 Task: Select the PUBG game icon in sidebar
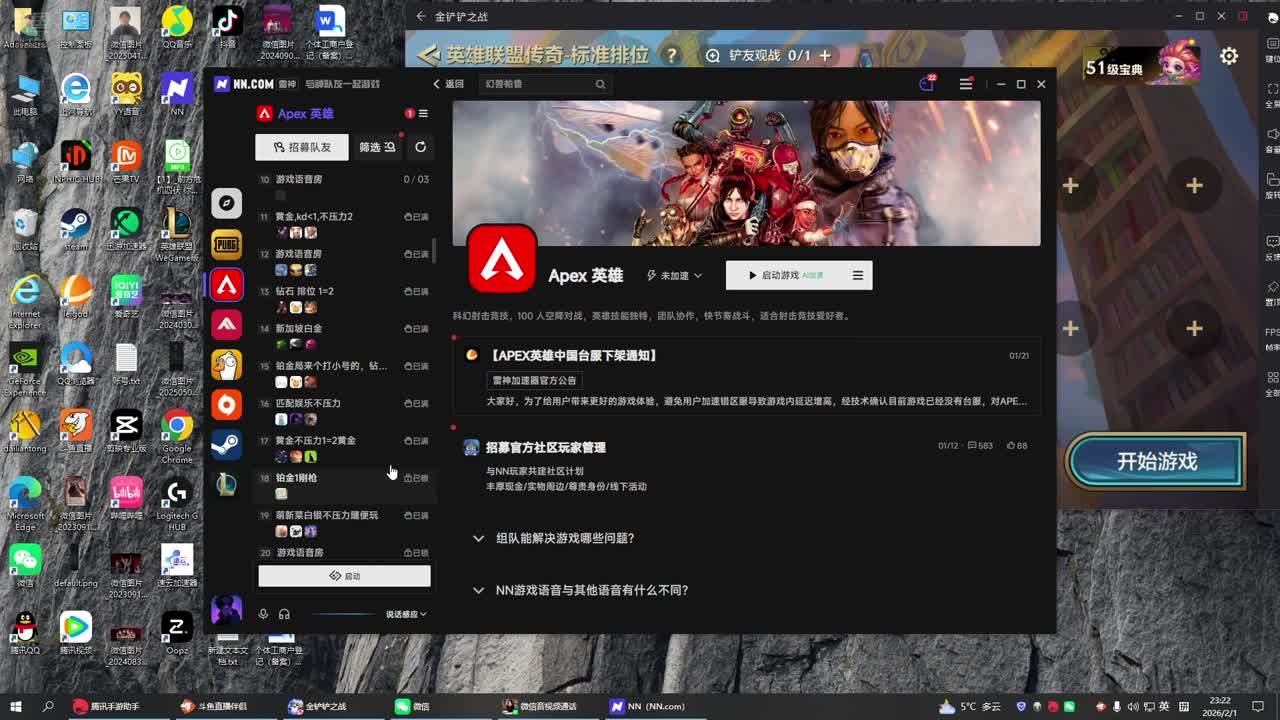tap(227, 244)
